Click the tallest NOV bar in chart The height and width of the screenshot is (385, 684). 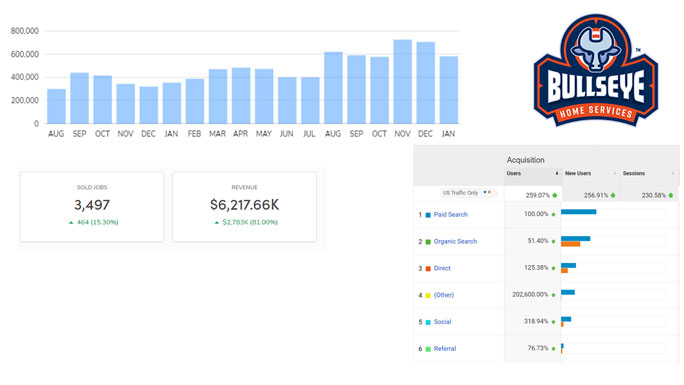(x=402, y=82)
